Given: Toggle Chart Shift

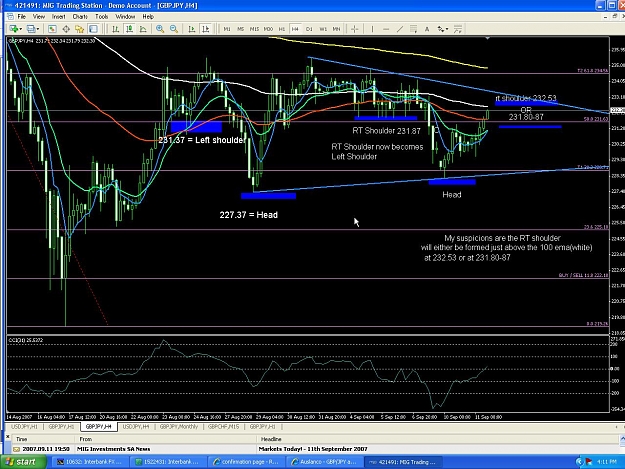Looking at the screenshot, I should [x=206, y=29].
